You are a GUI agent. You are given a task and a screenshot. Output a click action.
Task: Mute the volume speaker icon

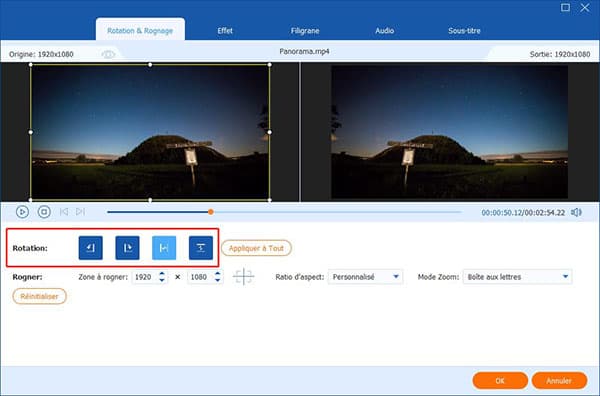point(576,212)
